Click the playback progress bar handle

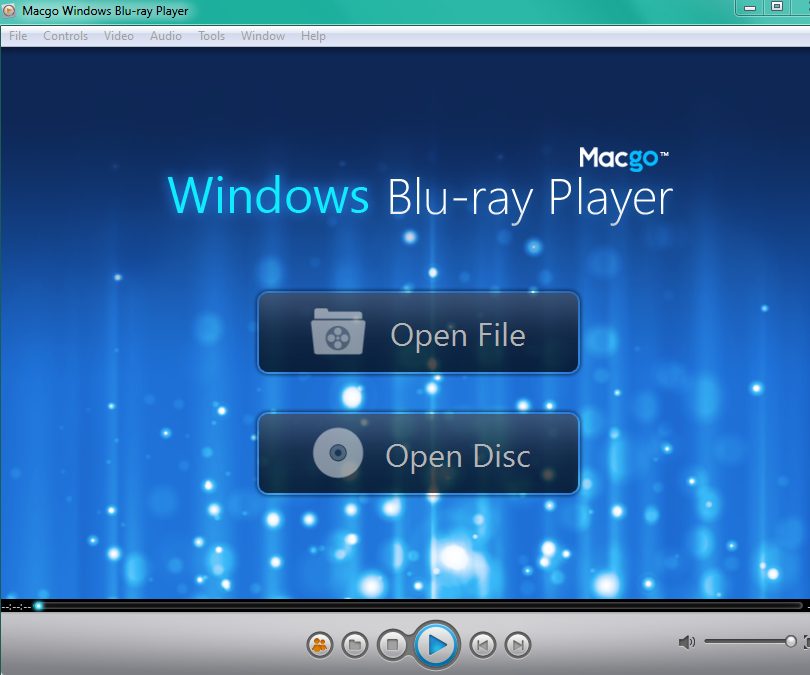click(x=38, y=606)
